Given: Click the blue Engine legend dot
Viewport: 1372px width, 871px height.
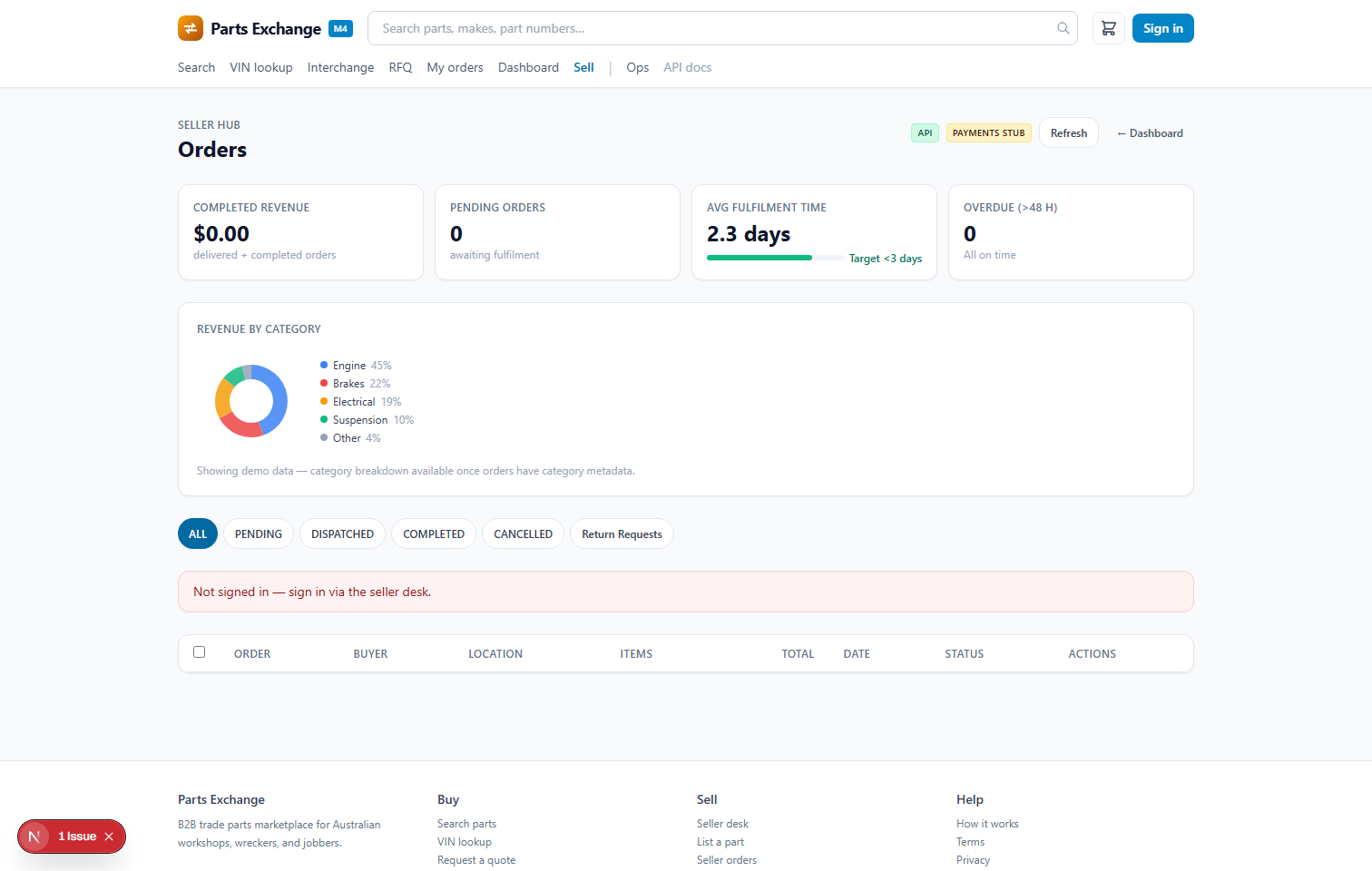Looking at the screenshot, I should [x=324, y=365].
